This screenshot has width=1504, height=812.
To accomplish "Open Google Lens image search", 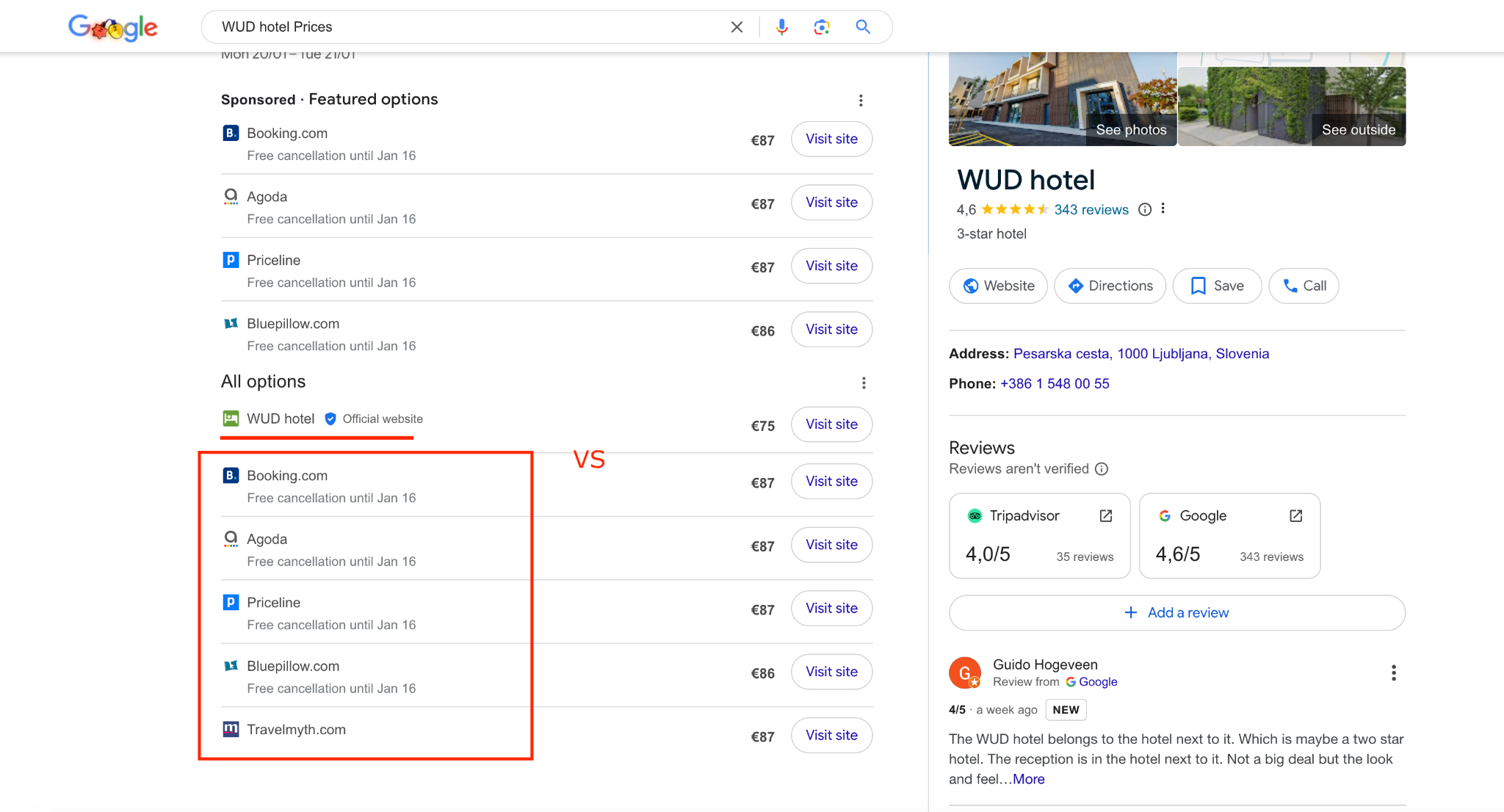I will 821,27.
